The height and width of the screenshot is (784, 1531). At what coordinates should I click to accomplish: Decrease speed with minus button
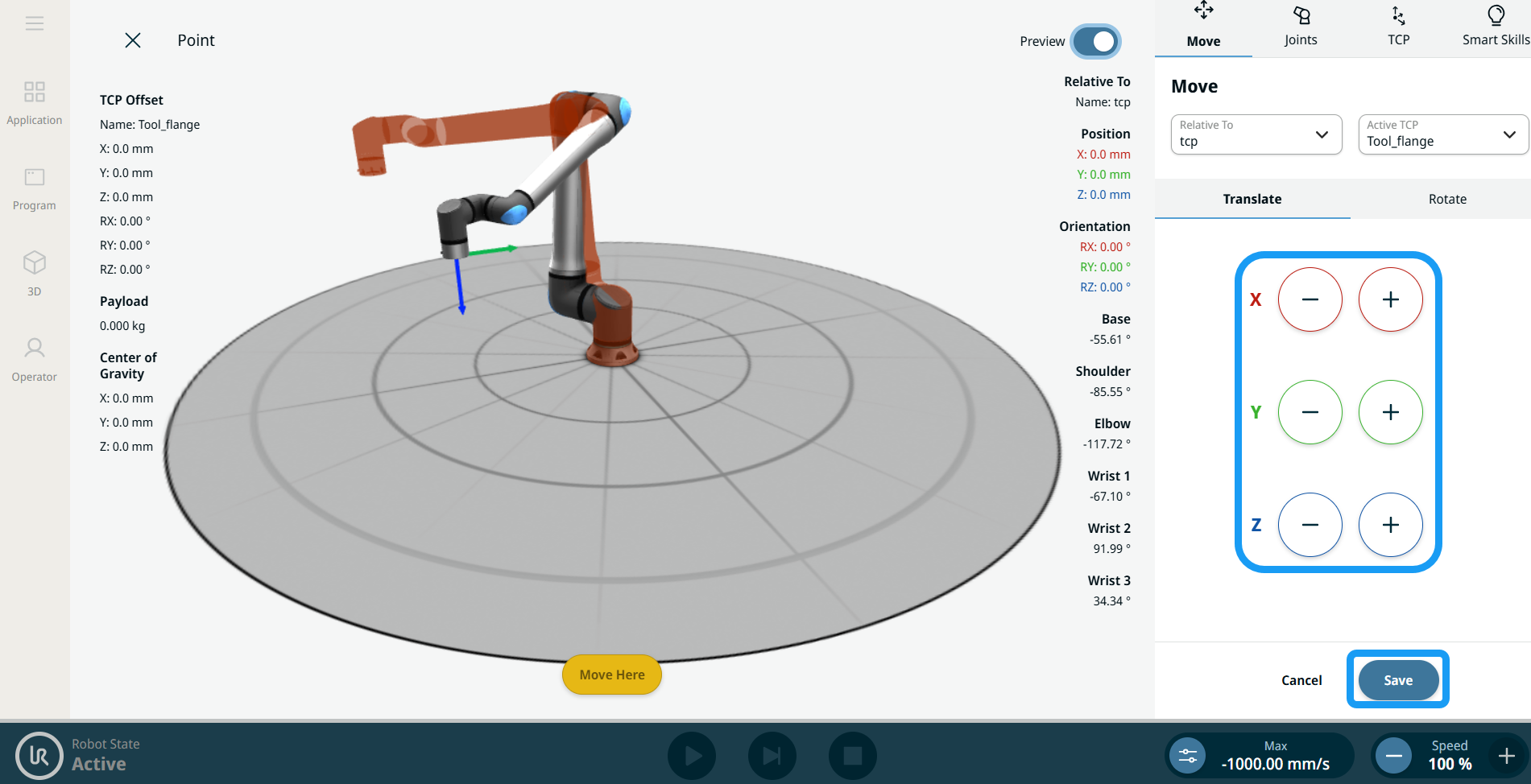tap(1393, 756)
